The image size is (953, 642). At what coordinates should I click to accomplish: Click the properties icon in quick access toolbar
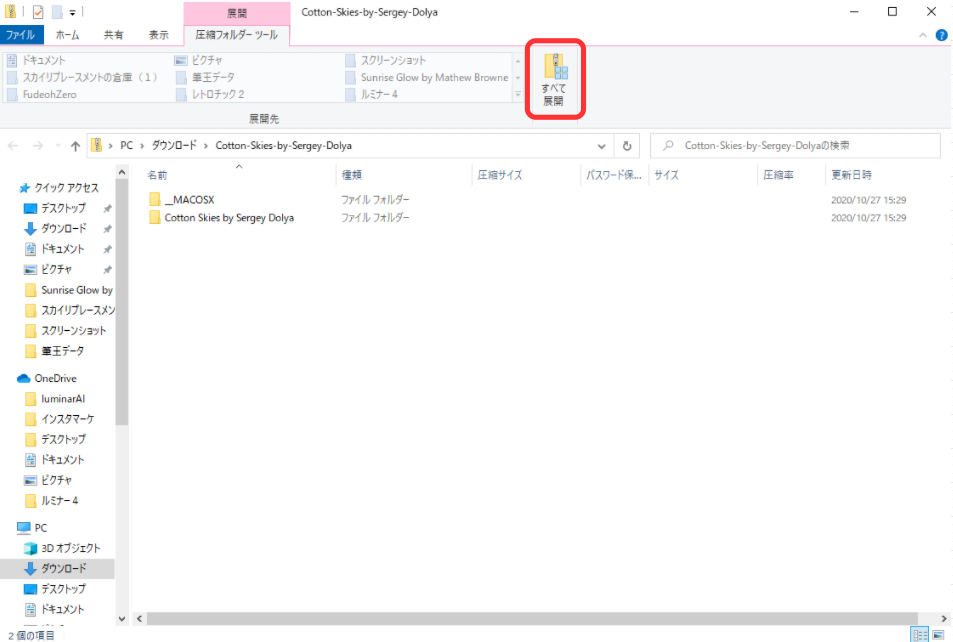pos(38,12)
